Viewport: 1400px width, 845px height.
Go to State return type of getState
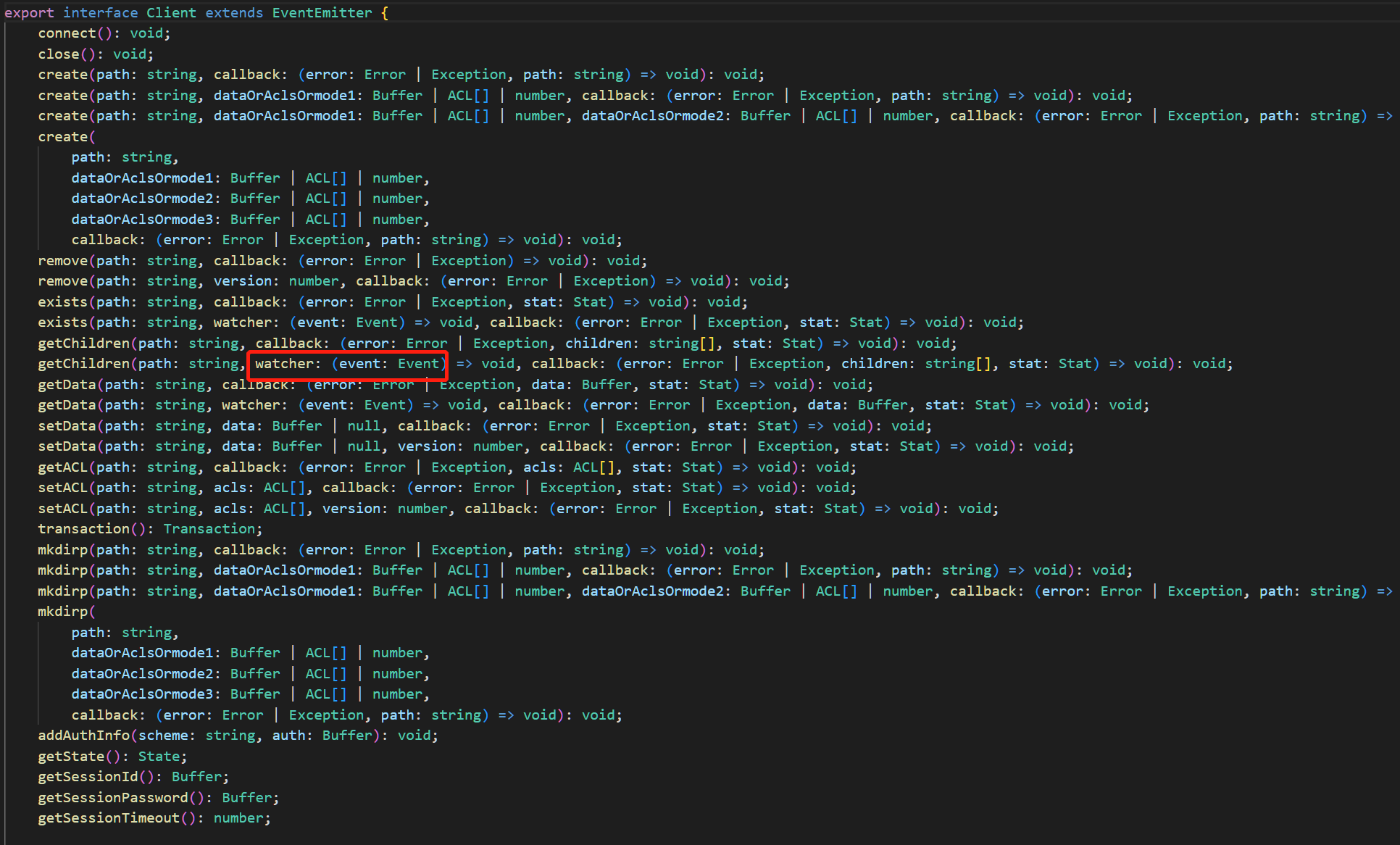(159, 757)
